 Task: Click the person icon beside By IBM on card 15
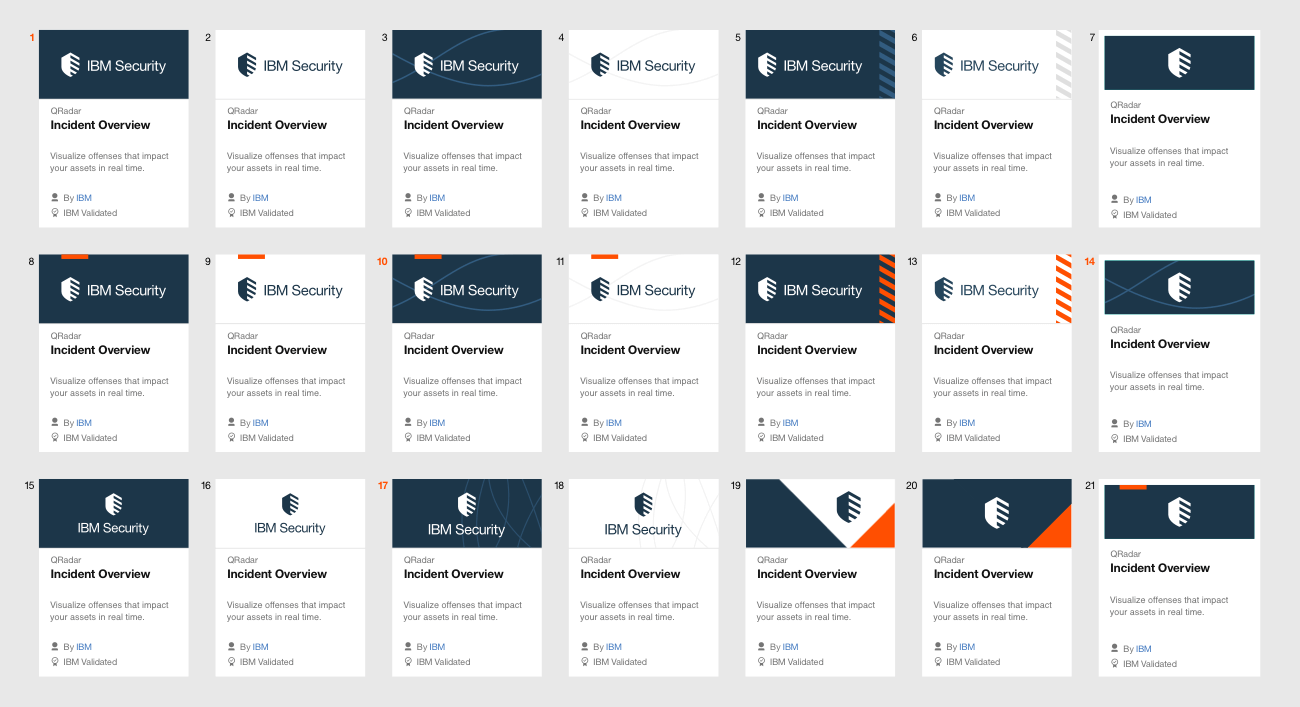[55, 646]
